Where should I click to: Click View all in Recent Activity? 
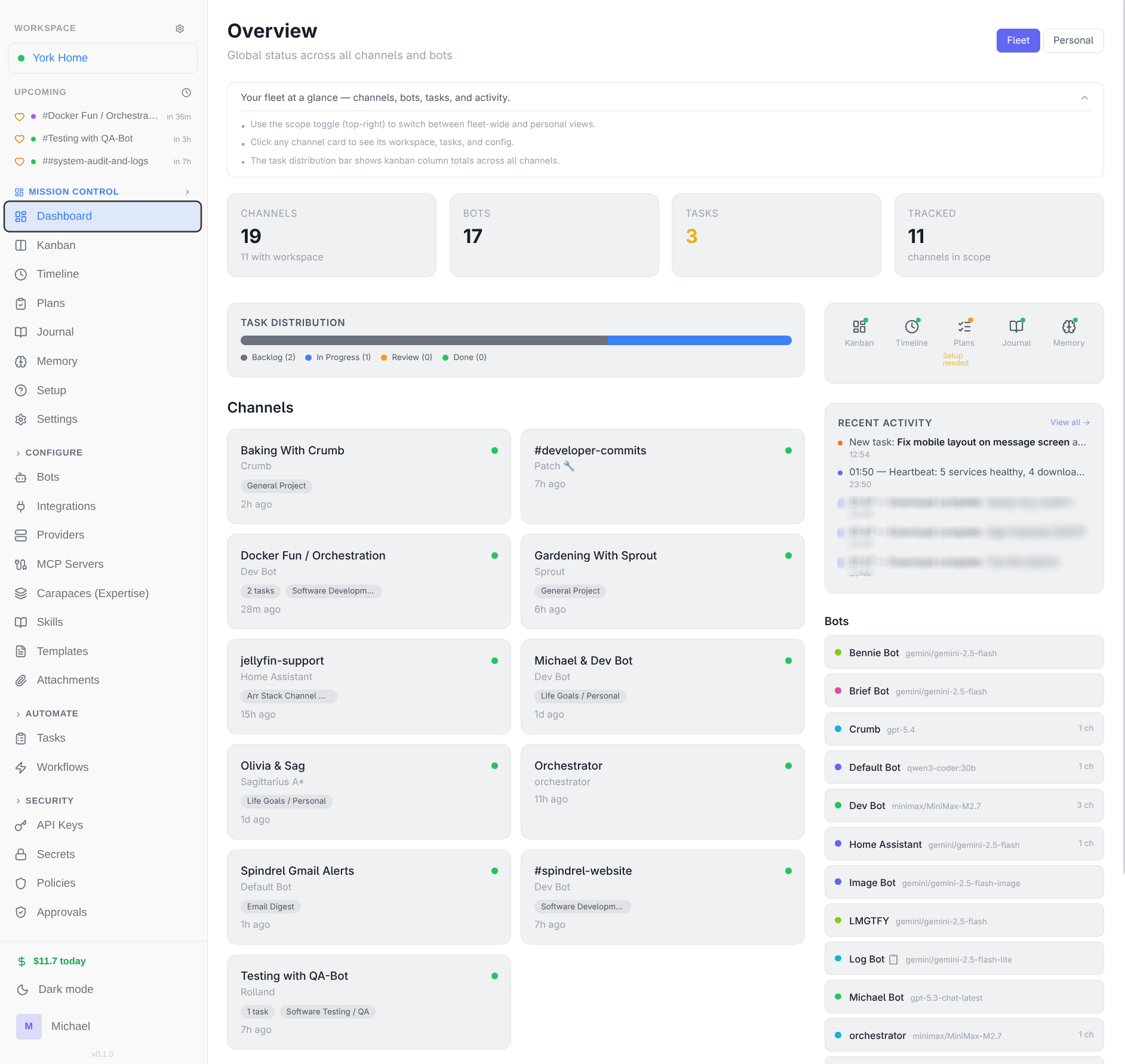point(1069,422)
